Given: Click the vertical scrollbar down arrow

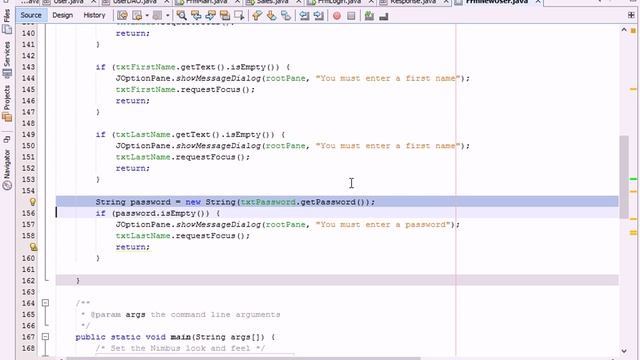Looking at the screenshot, I should coord(624,351).
